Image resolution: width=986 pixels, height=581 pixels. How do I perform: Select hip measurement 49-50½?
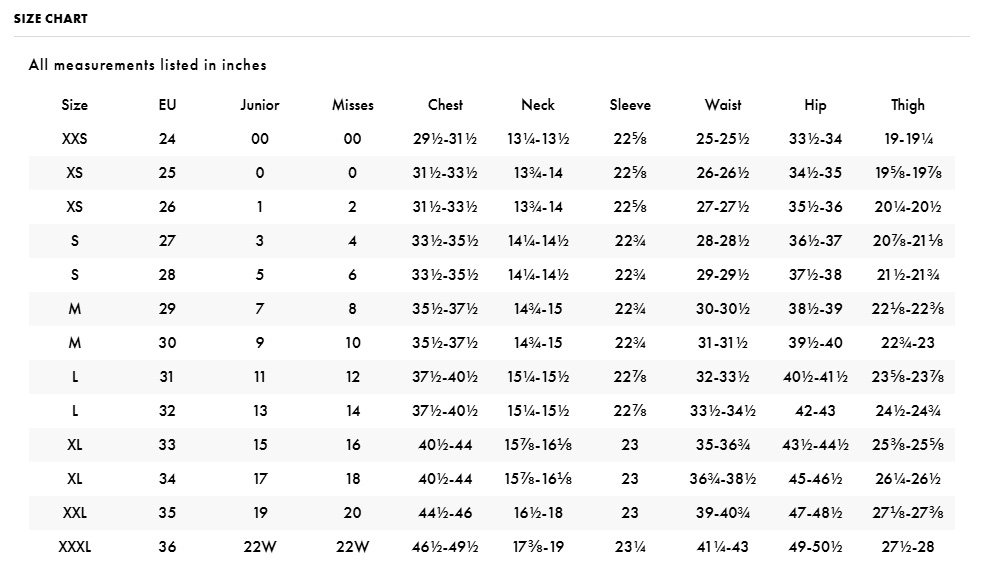tap(815, 547)
